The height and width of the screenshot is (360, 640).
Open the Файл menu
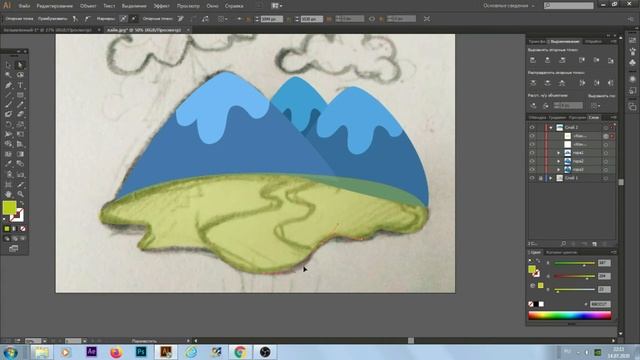click(x=24, y=6)
